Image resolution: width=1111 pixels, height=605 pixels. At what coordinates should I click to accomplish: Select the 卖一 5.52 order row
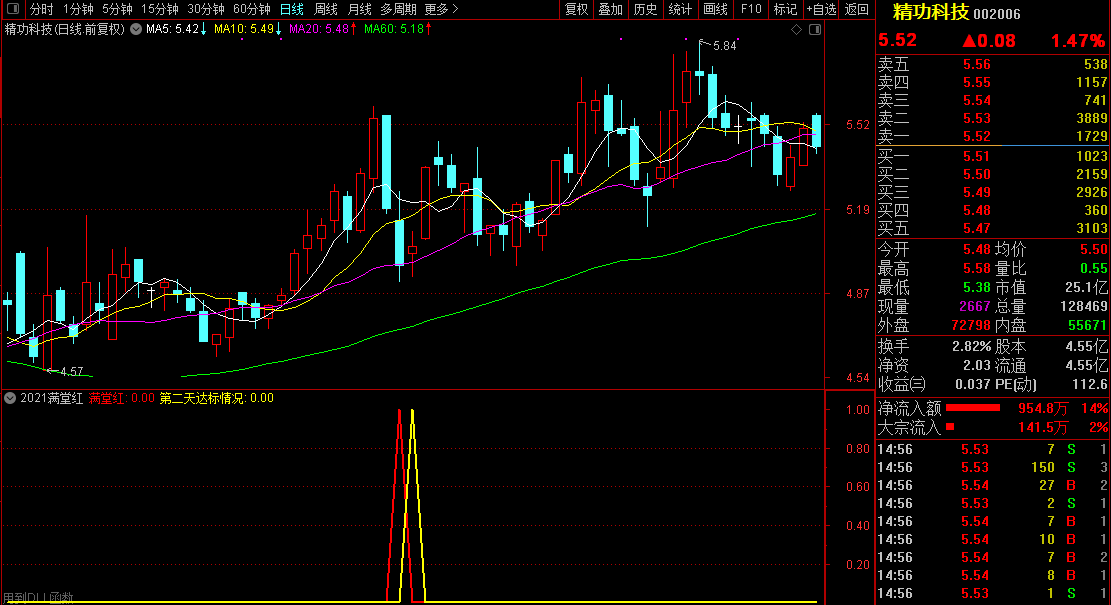click(x=992, y=136)
